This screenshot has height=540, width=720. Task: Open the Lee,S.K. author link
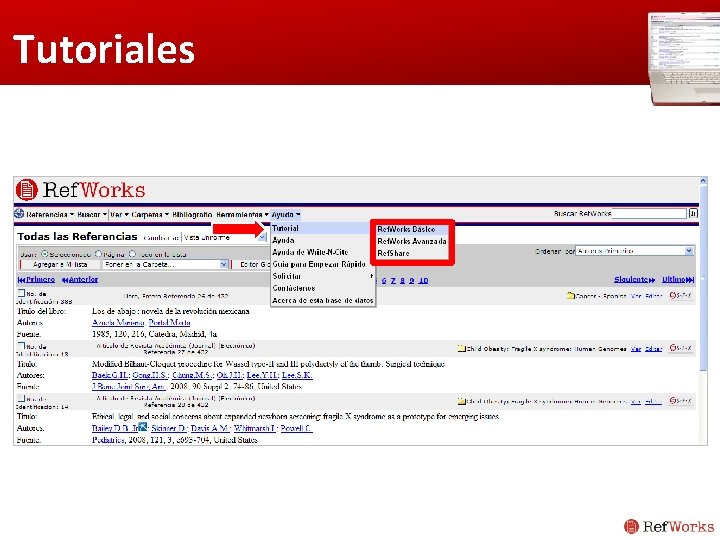[x=297, y=375]
